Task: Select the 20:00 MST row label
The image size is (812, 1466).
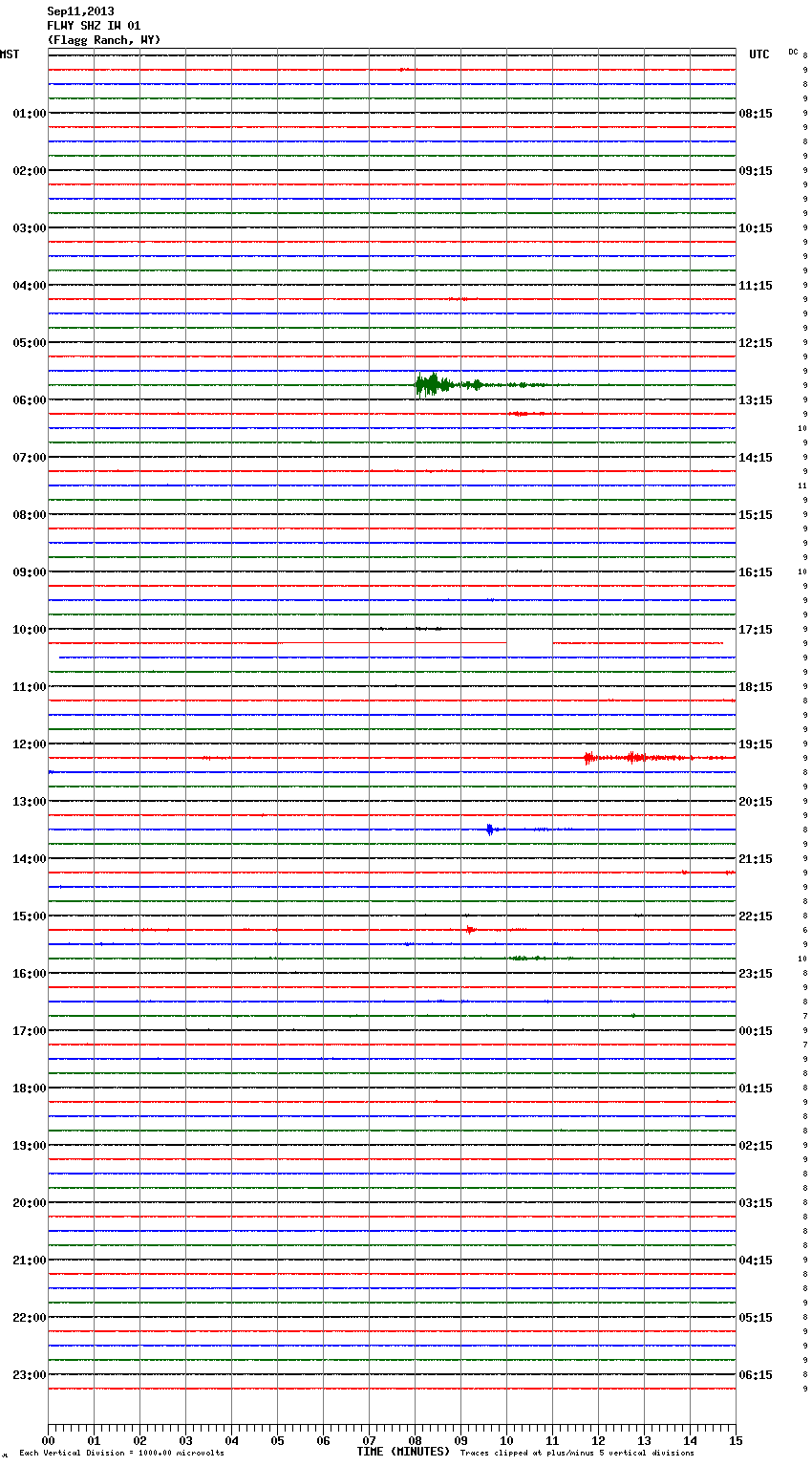Action: tap(30, 1203)
